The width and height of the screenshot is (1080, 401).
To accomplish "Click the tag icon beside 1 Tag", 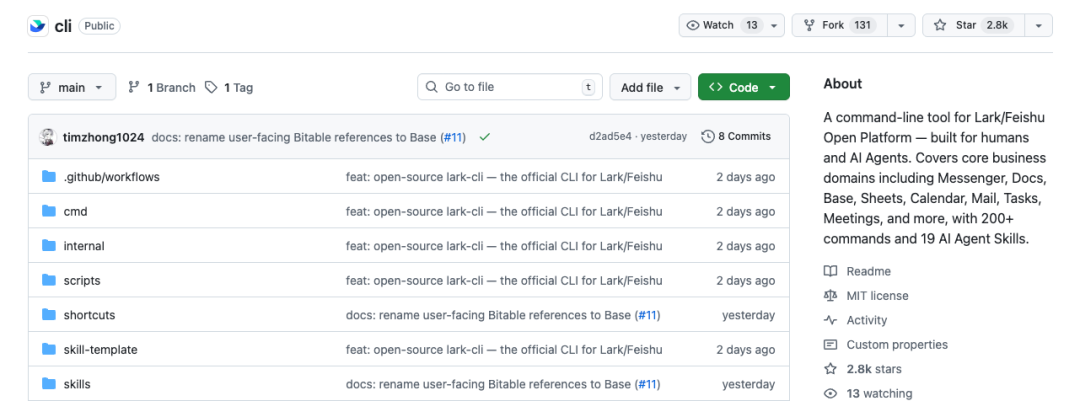I will (211, 88).
